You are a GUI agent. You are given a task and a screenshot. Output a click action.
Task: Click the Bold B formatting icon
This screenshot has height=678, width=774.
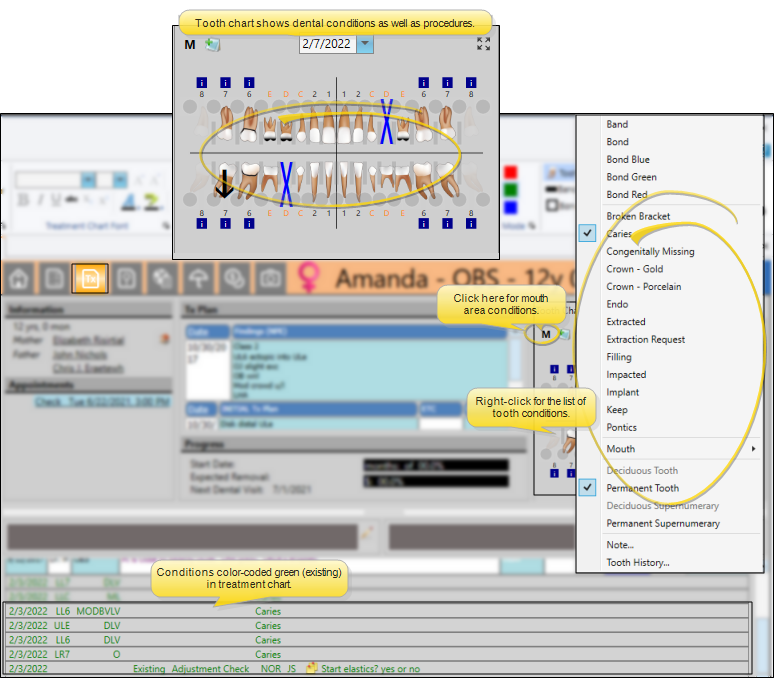click(23, 200)
